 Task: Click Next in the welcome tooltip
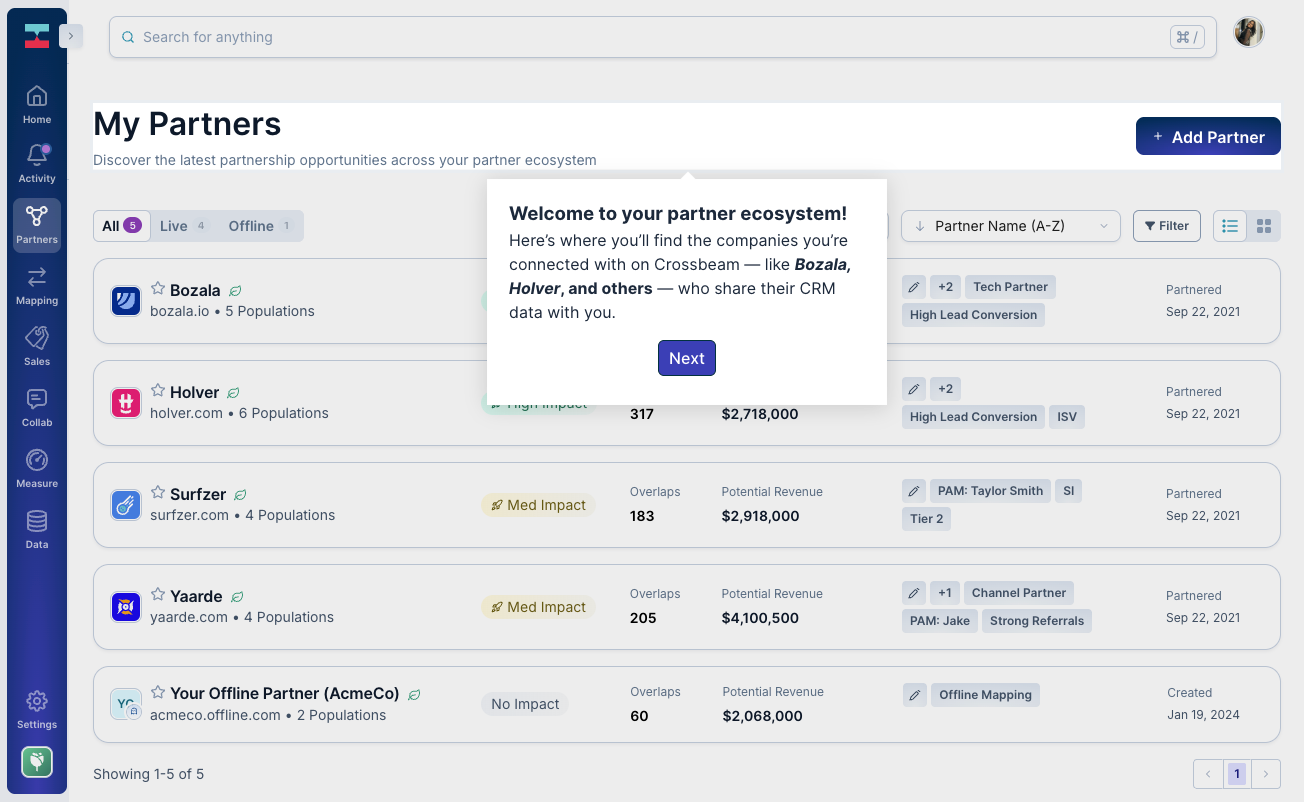[x=687, y=358]
